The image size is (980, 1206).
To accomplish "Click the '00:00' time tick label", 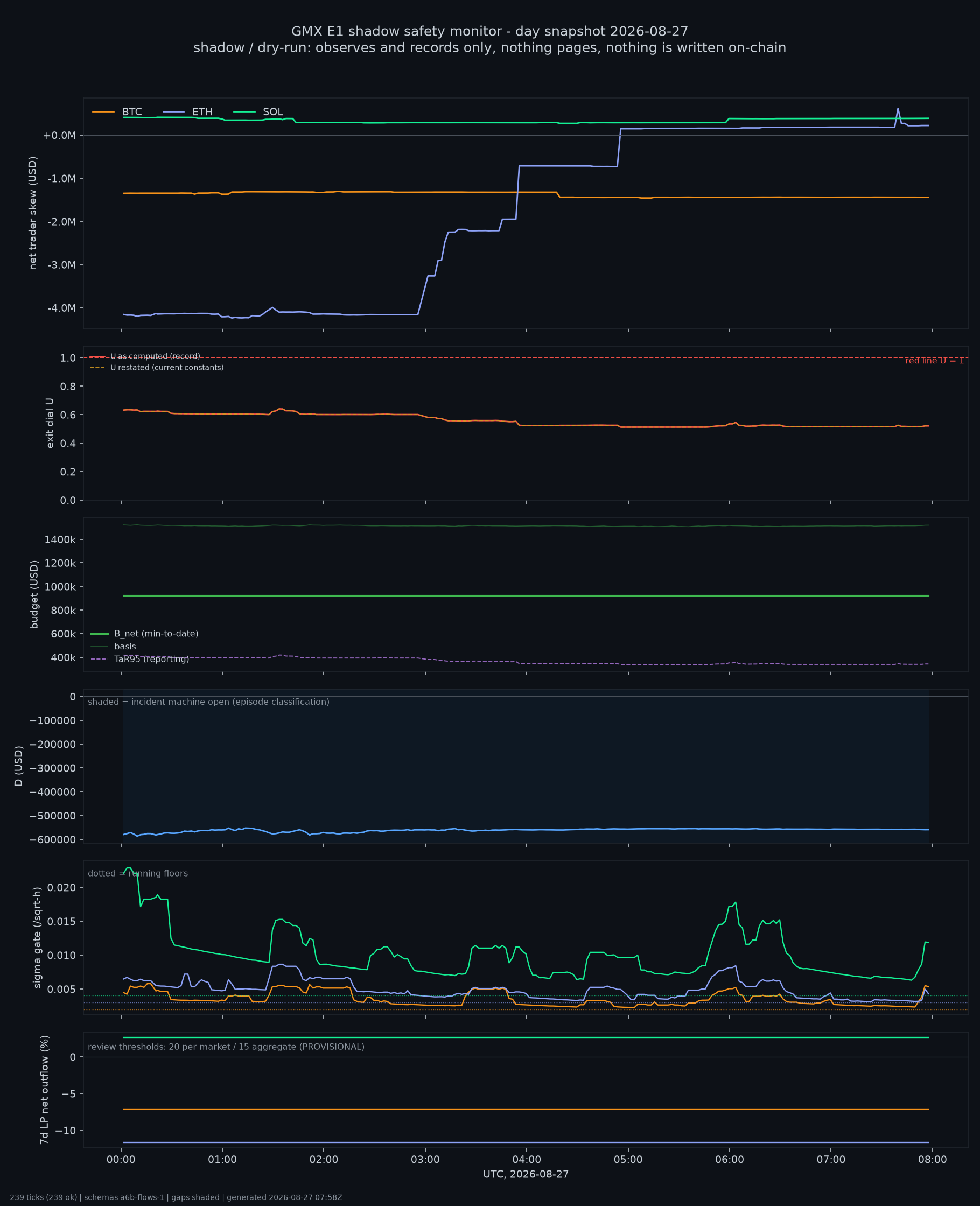I will coord(121,1160).
